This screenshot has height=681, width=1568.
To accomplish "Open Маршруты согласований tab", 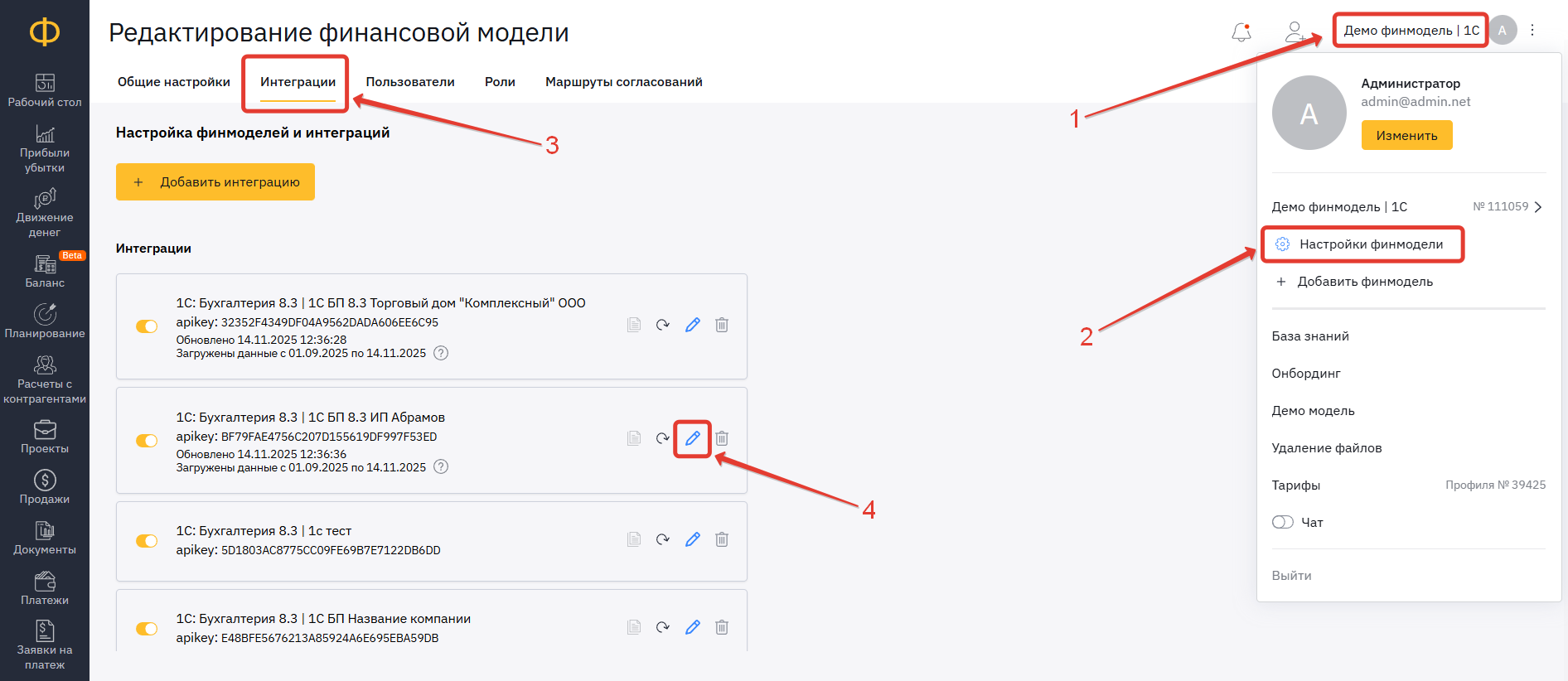I will pos(624,82).
